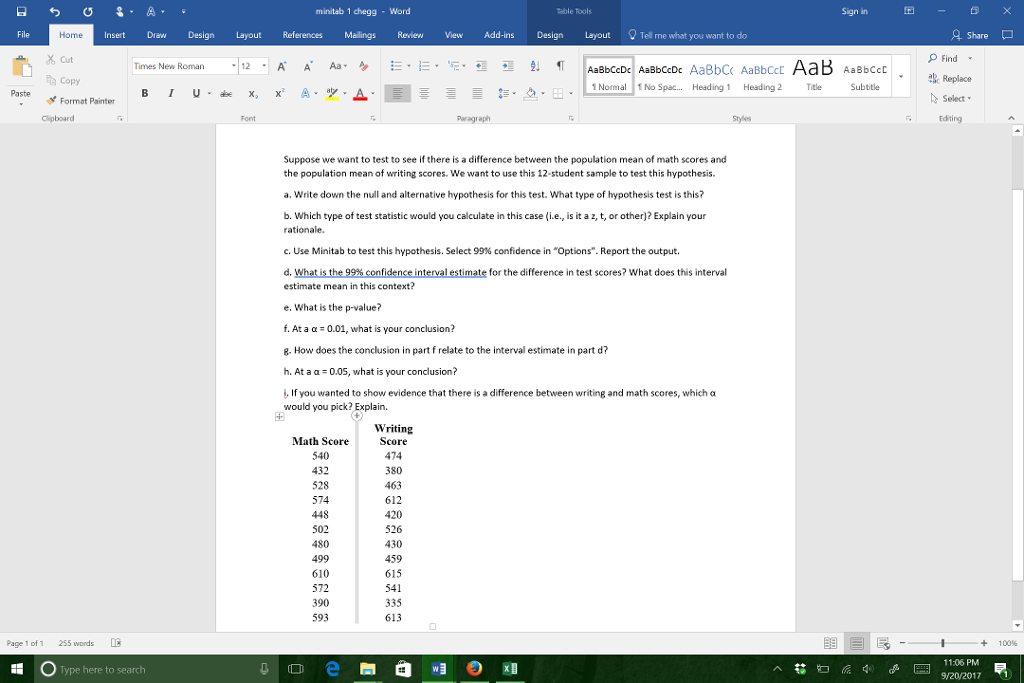The height and width of the screenshot is (683, 1024).
Task: Click the center alignment icon
Action: pos(424,93)
